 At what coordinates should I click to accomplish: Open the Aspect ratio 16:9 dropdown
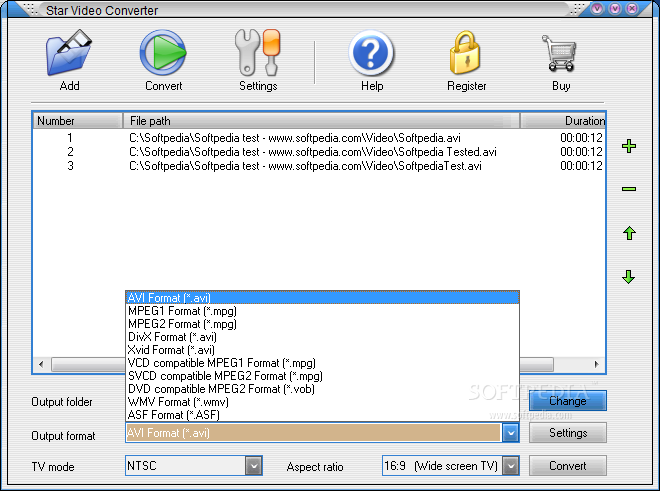511,466
